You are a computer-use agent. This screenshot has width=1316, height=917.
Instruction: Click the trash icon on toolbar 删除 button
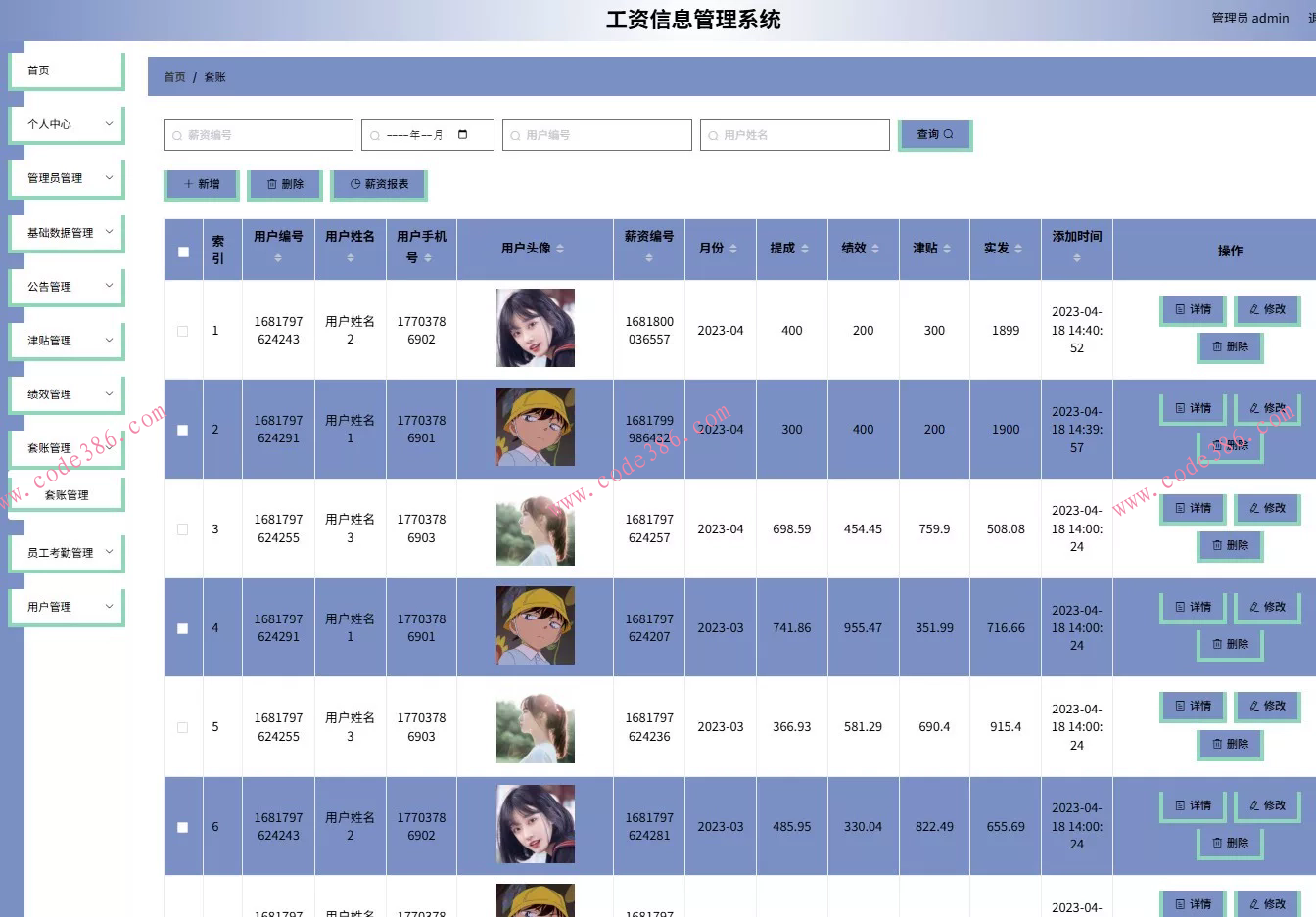click(x=269, y=184)
